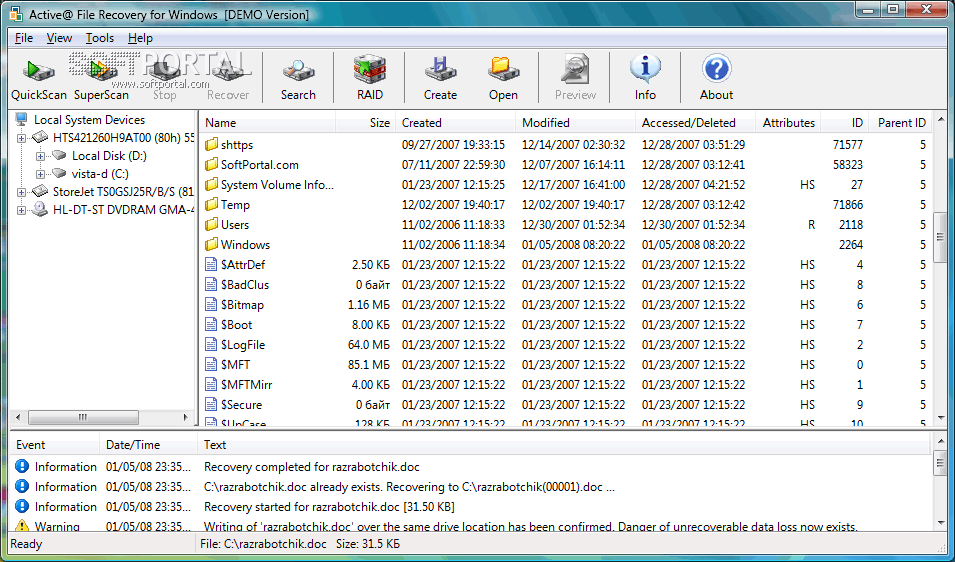Screen dimensions: 955x562
Task: Click the Preview toolbar icon
Action: click(575, 78)
